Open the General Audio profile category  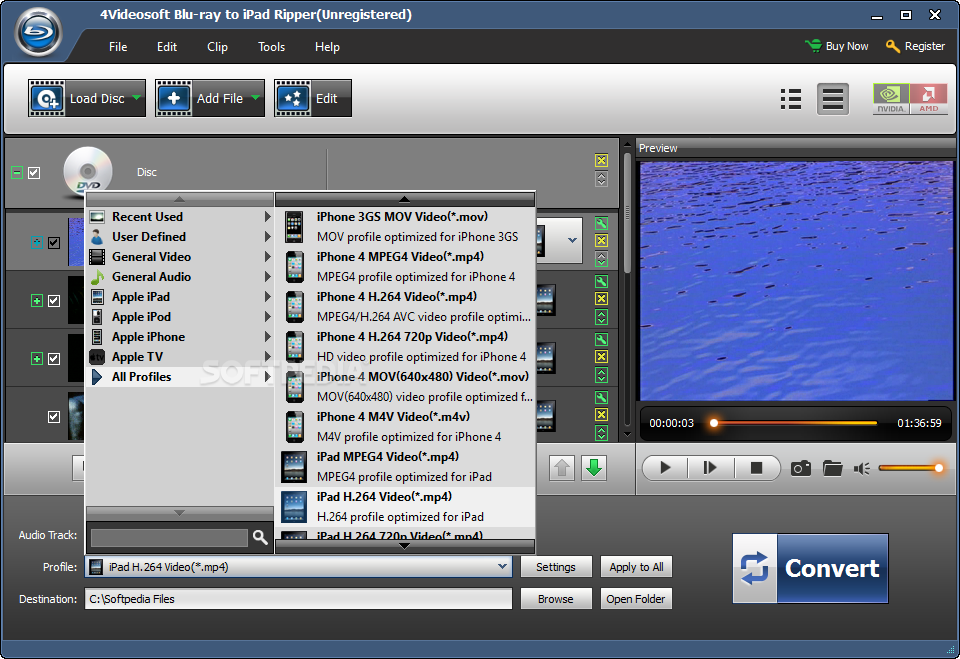[x=180, y=277]
